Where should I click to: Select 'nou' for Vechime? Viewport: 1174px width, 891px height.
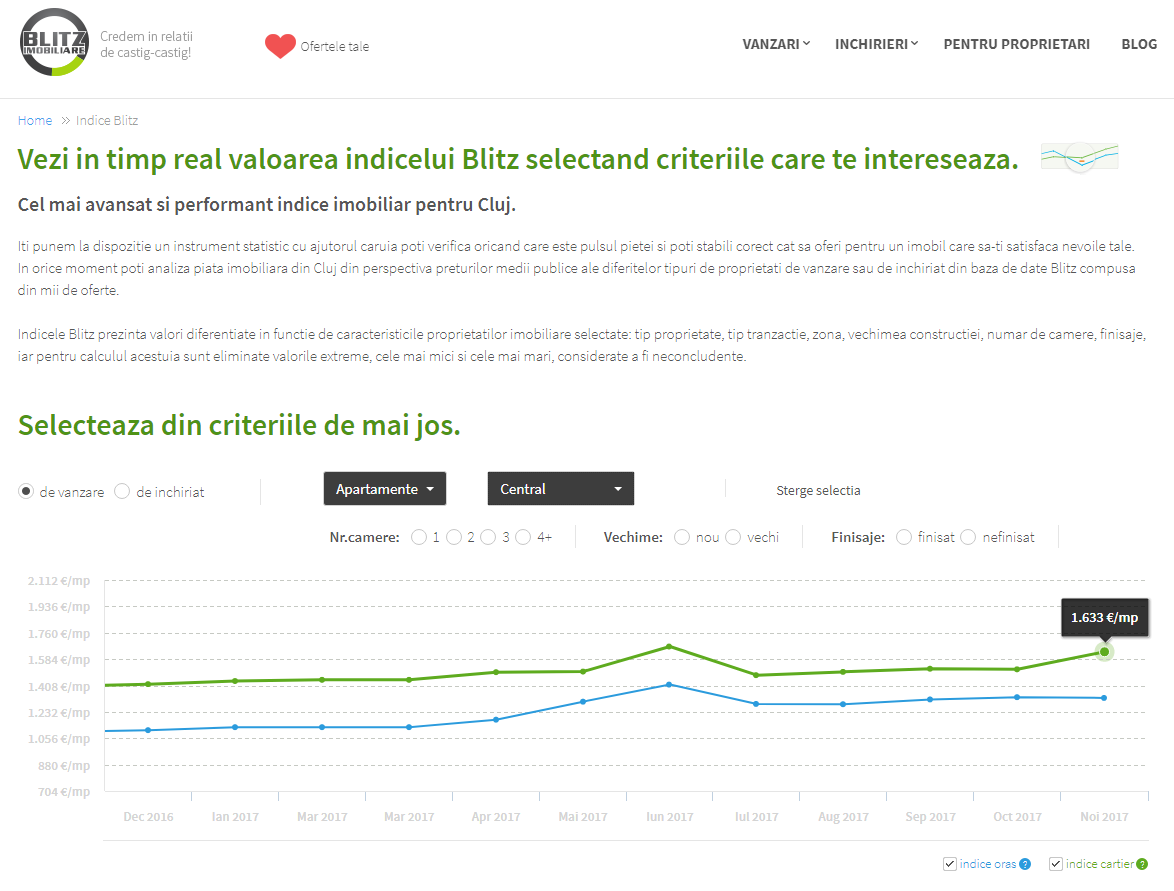[682, 537]
